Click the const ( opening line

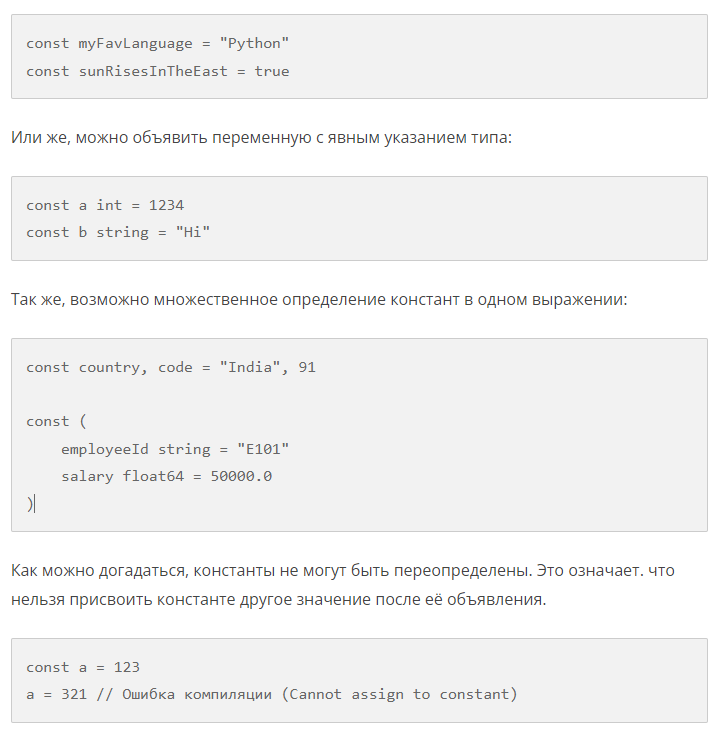coord(56,421)
